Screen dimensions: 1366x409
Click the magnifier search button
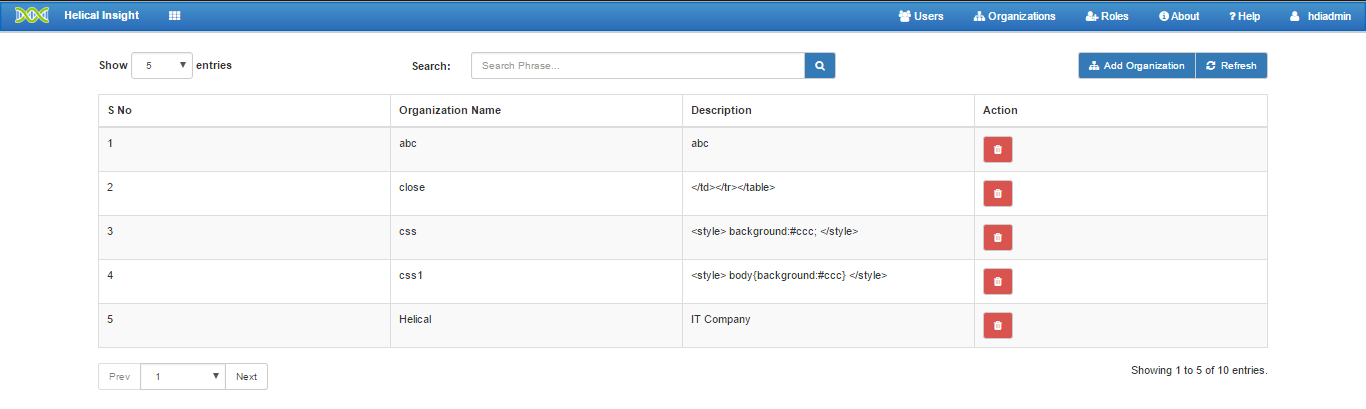point(820,65)
